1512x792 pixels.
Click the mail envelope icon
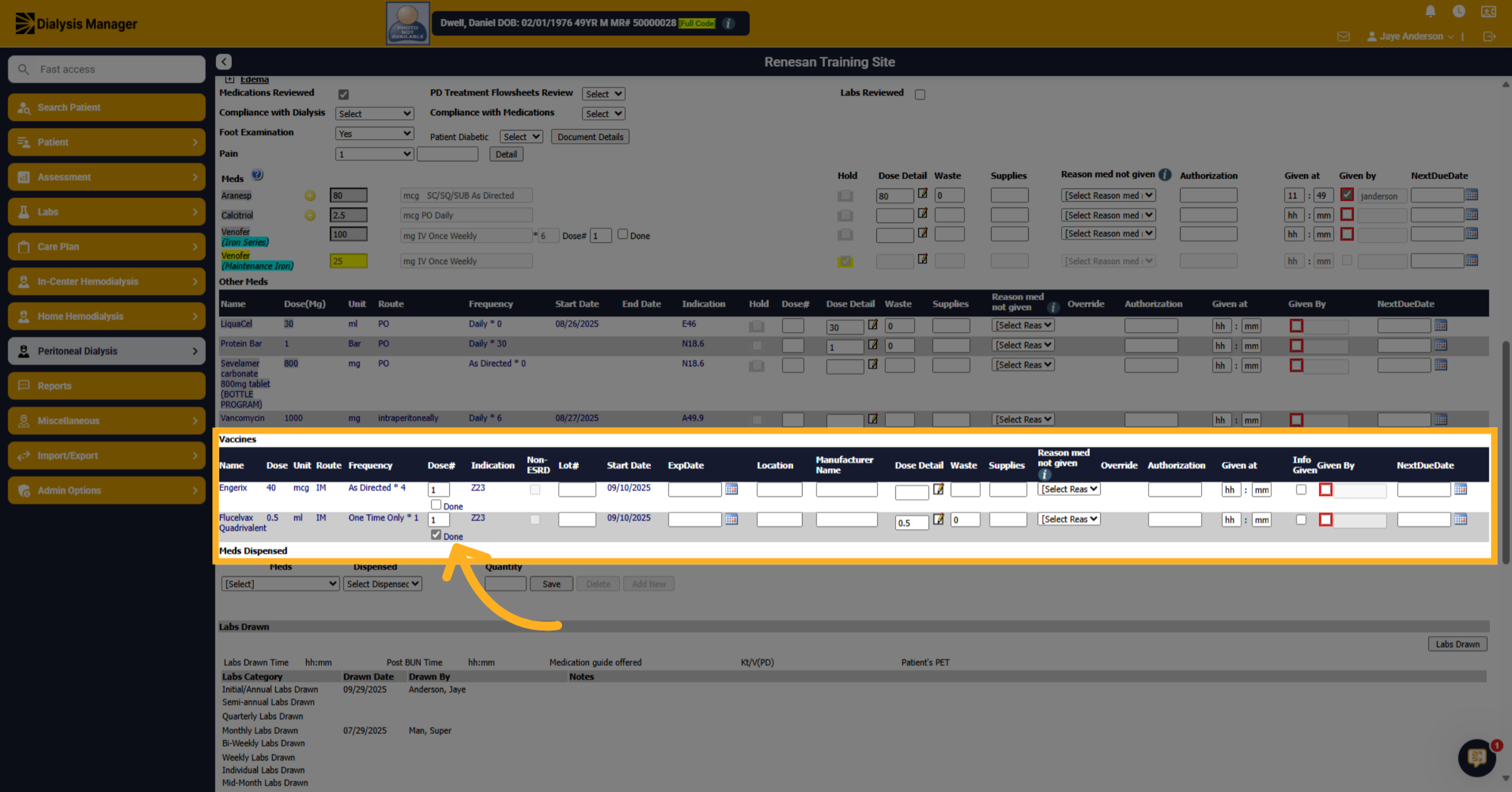coord(1343,37)
